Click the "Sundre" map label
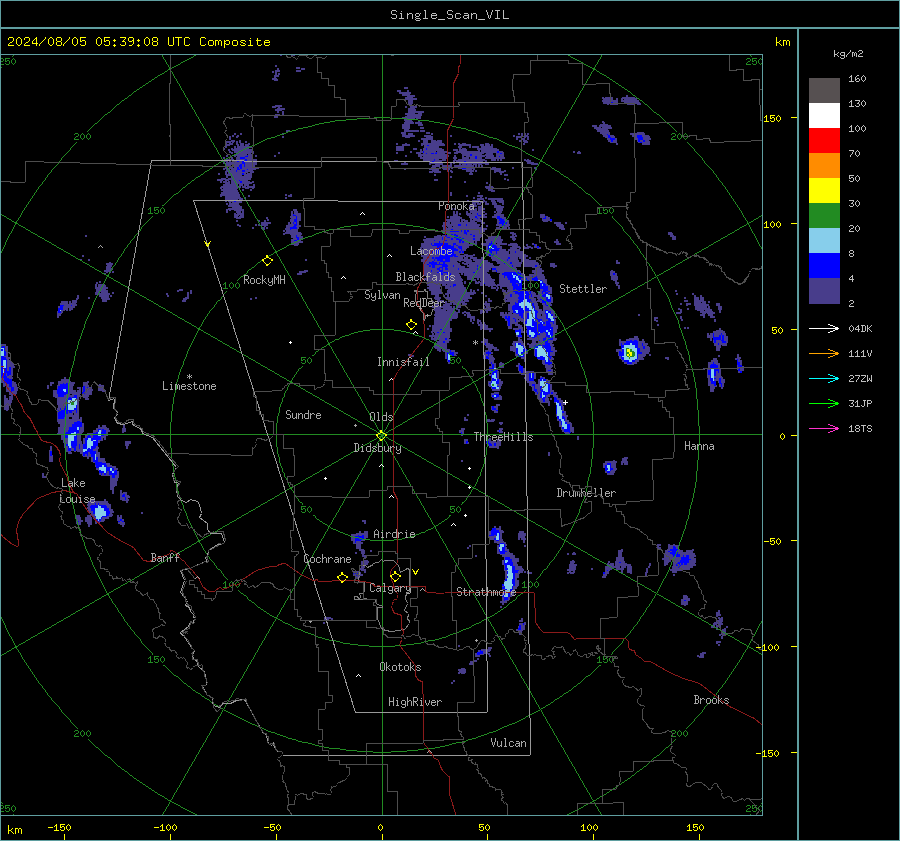The height and width of the screenshot is (841, 900). point(303,415)
